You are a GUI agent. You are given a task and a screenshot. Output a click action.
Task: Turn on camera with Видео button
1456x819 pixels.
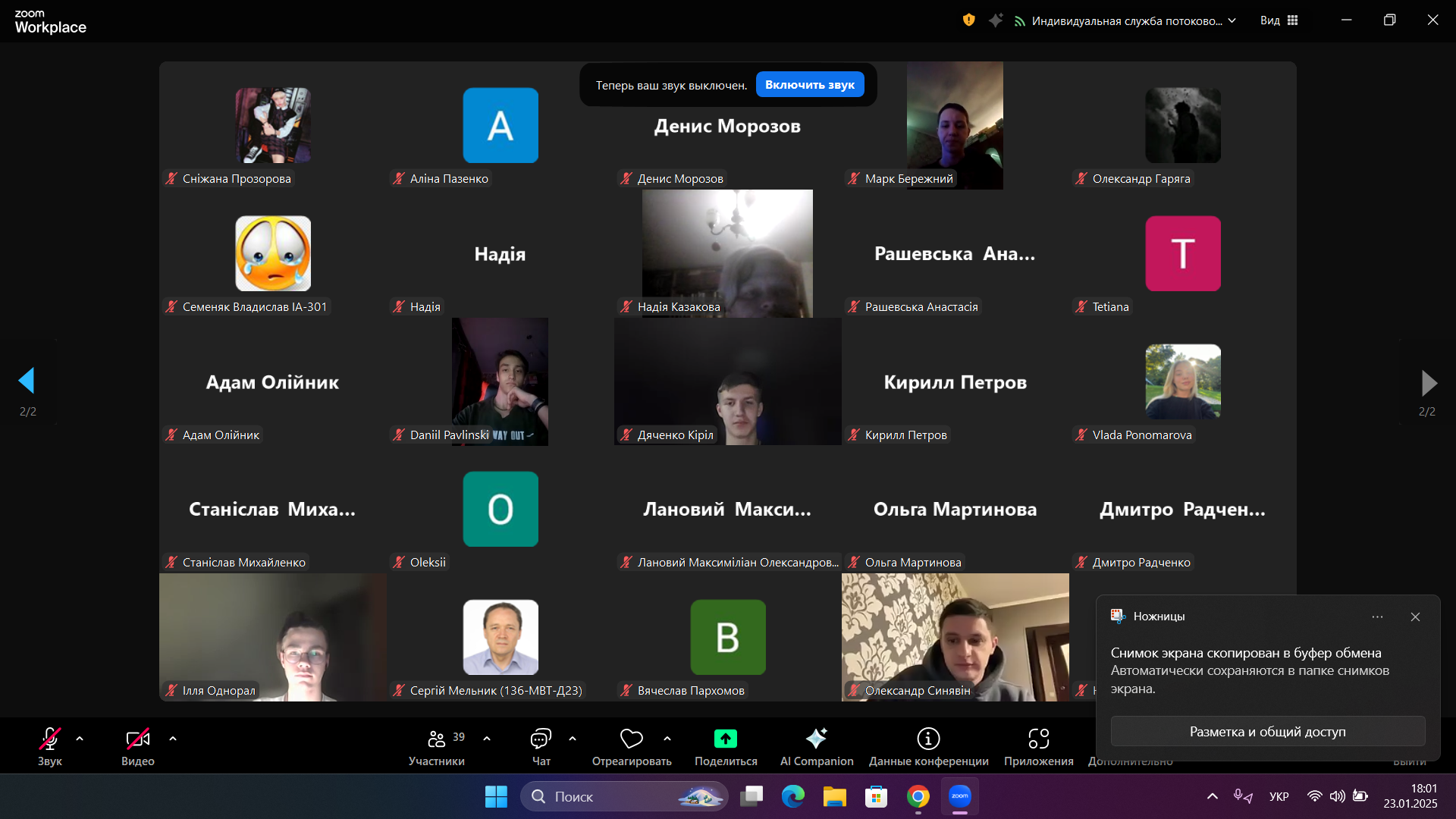tap(138, 747)
